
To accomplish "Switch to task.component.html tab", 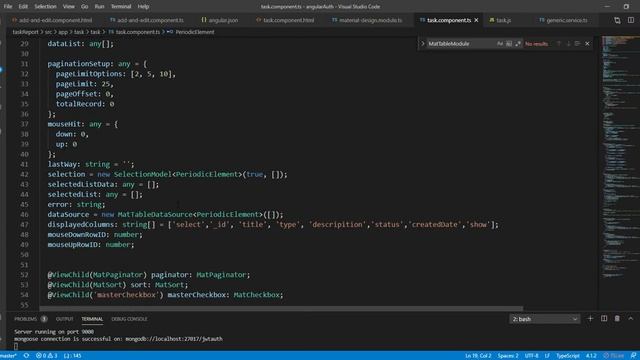I will (285, 20).
